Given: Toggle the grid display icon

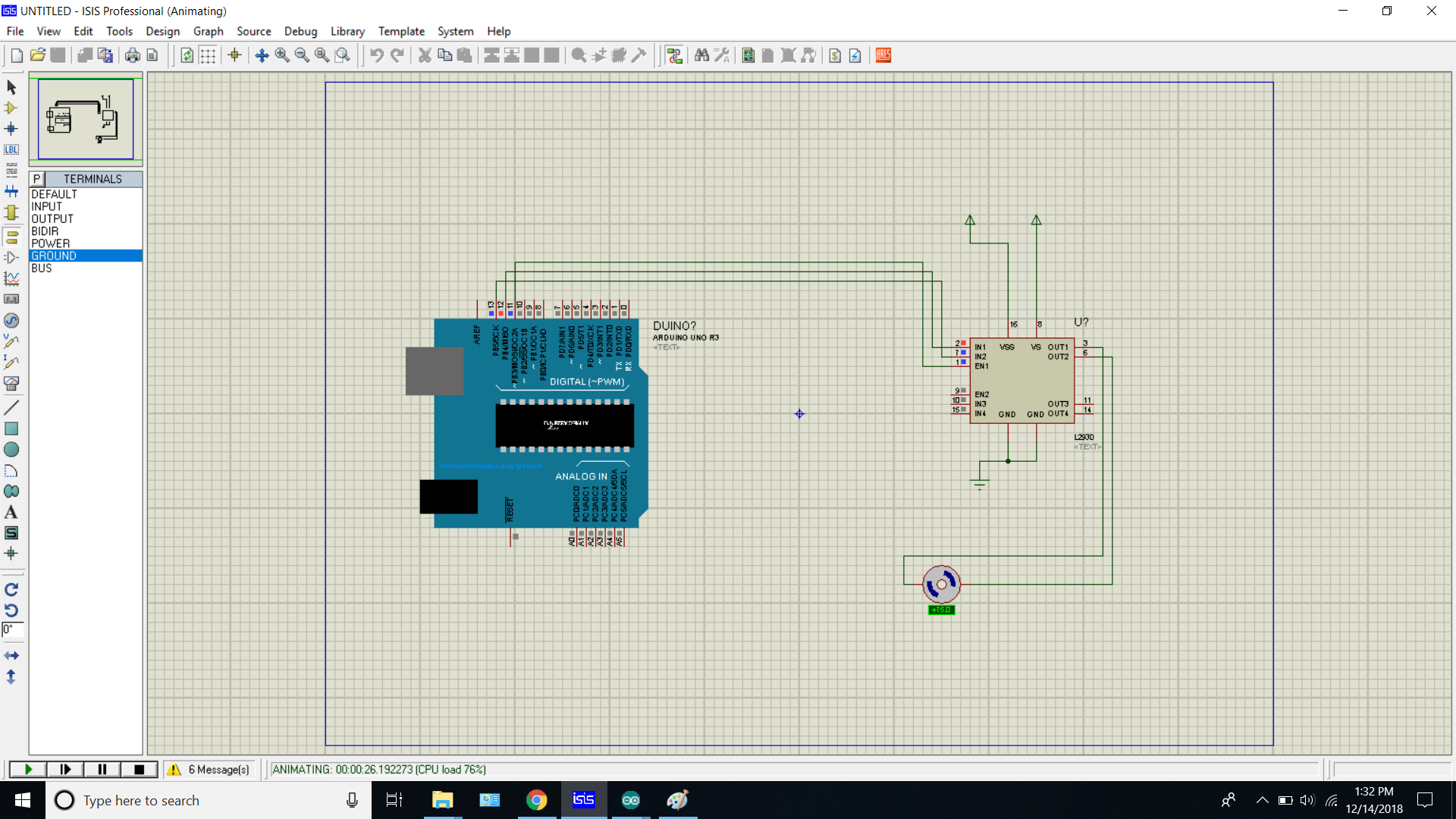Looking at the screenshot, I should 207,55.
